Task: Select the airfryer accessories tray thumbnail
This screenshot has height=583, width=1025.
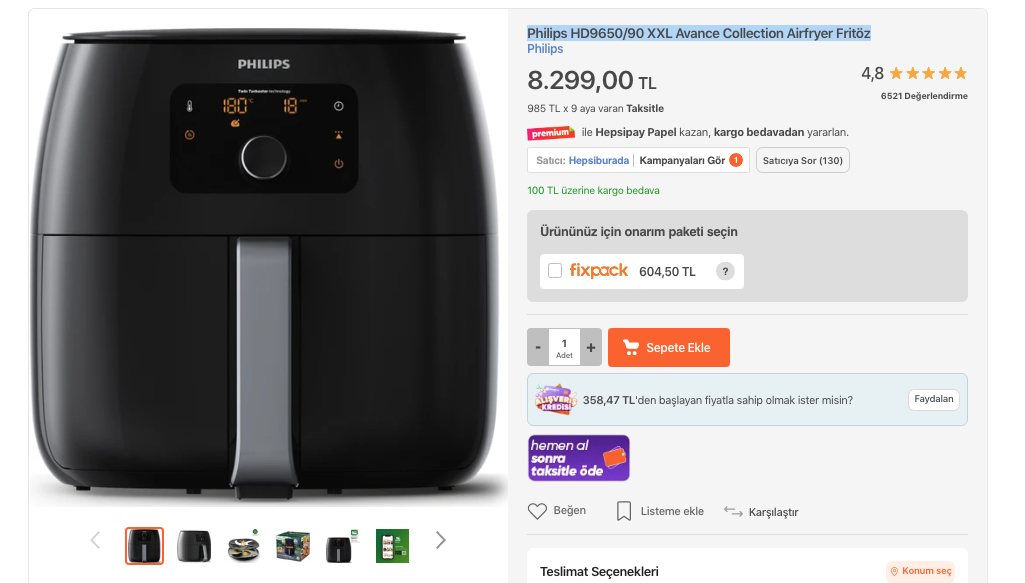Action: pyautogui.click(x=243, y=546)
